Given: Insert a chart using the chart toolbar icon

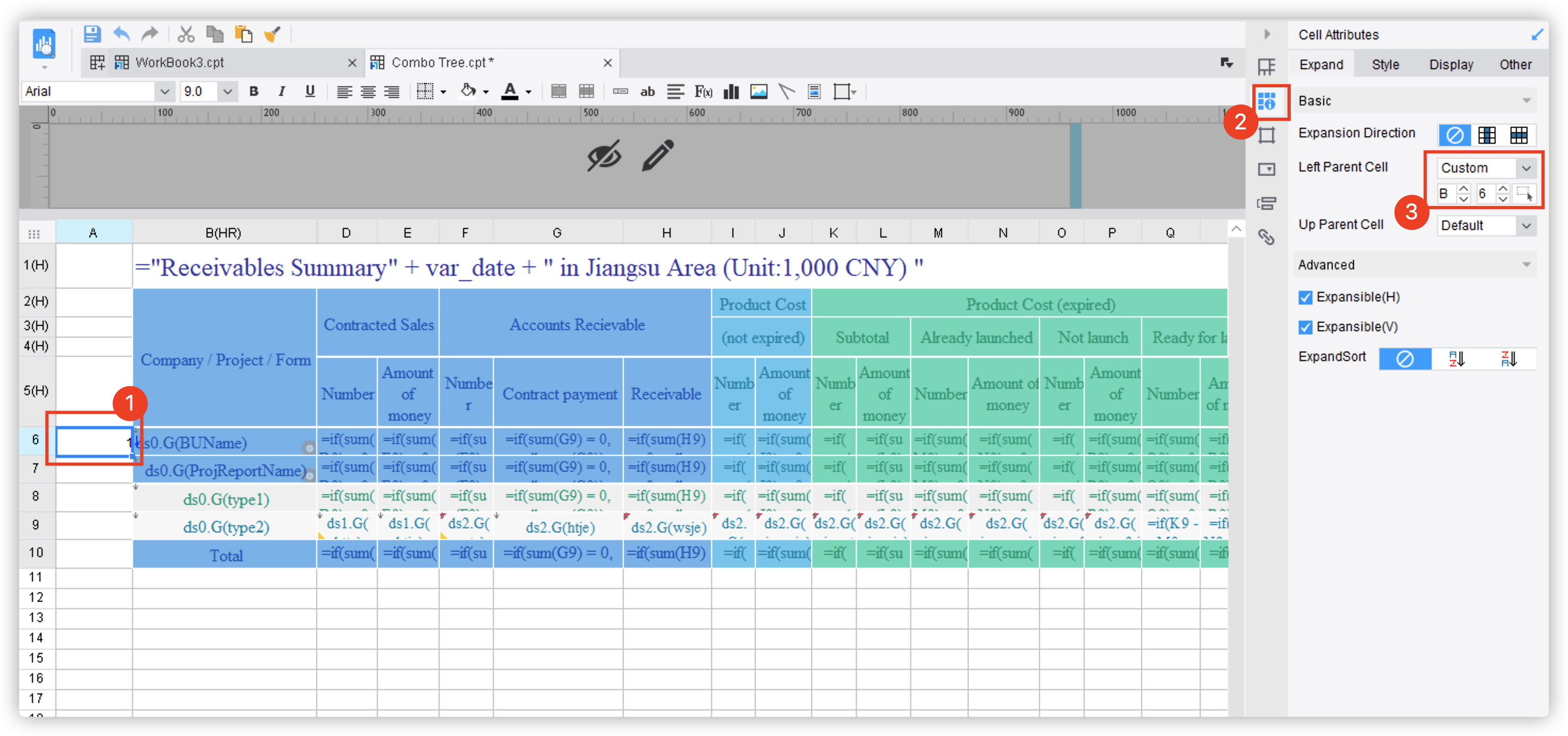Looking at the screenshot, I should point(730,92).
